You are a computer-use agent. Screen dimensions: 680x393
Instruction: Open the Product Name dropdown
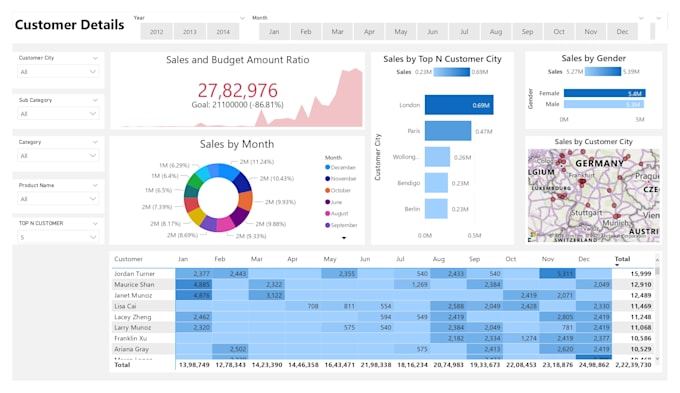[x=58, y=199]
